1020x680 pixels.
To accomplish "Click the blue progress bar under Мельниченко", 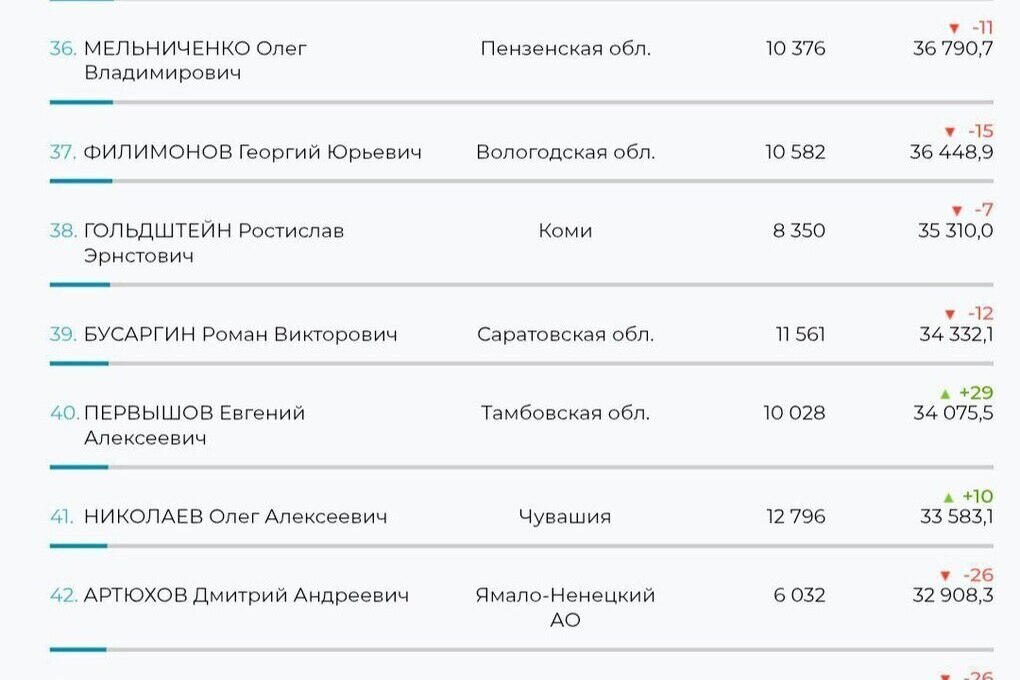I will [81, 102].
